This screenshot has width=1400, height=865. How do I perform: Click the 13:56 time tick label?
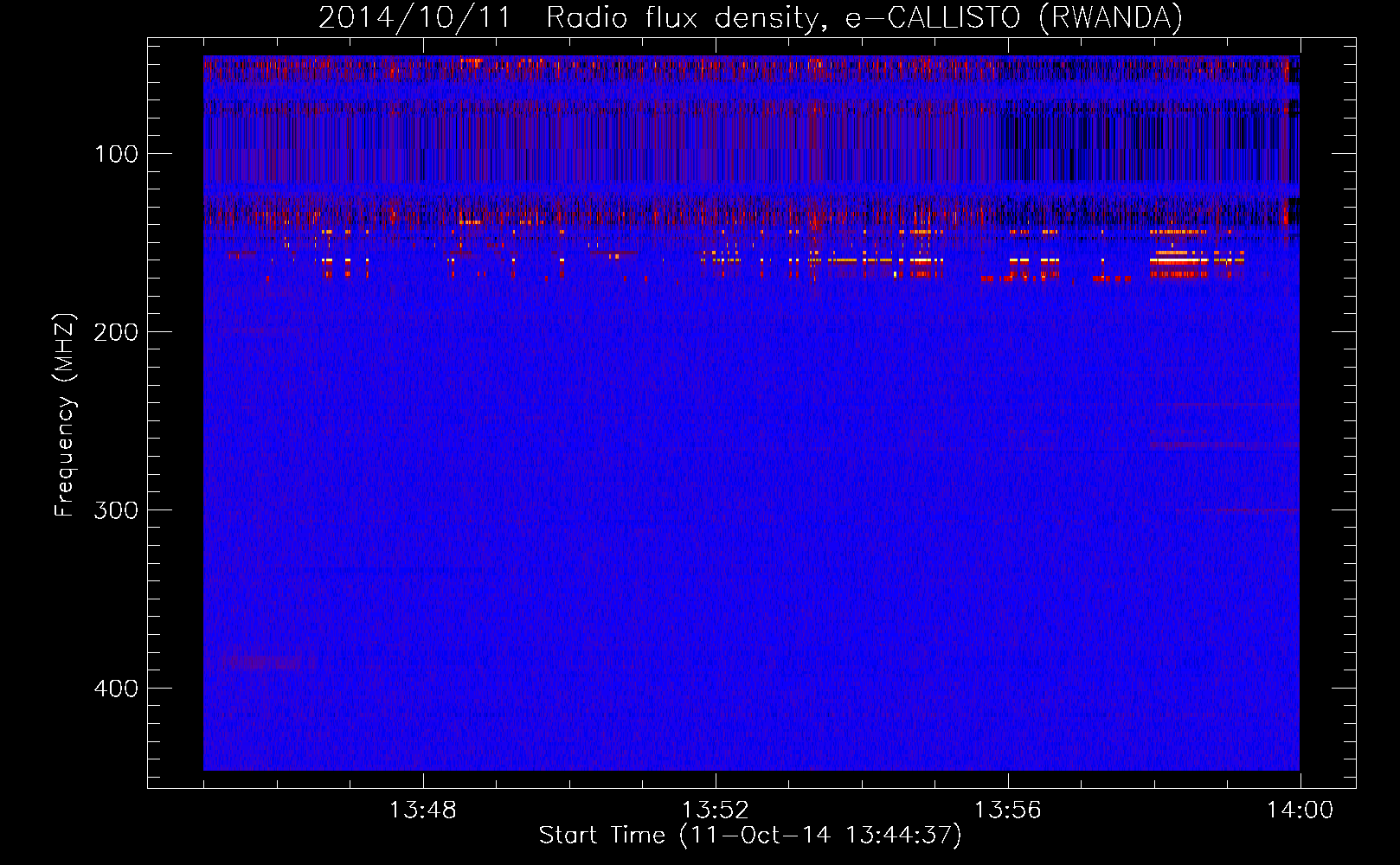pyautogui.click(x=1007, y=811)
